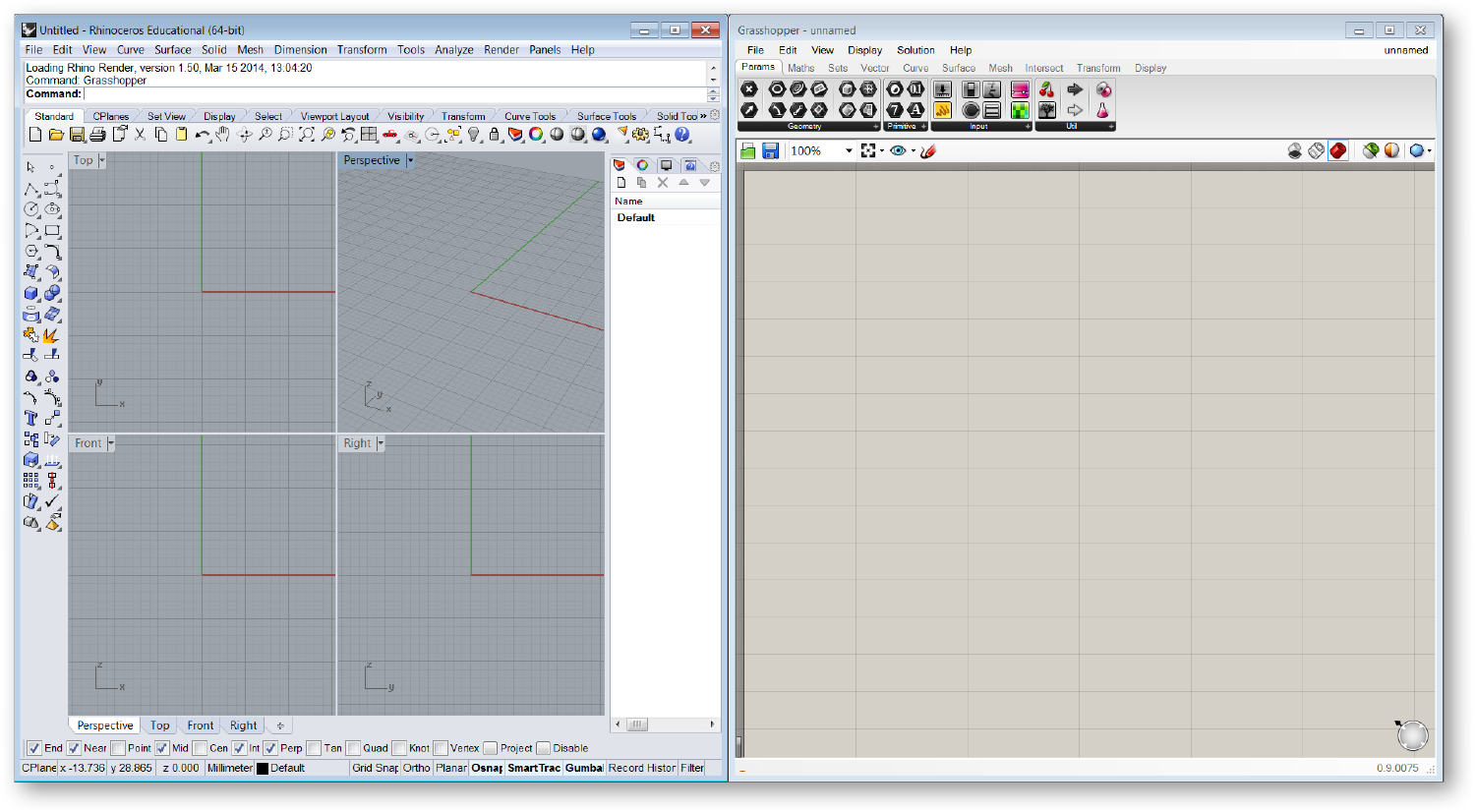The image size is (1475, 812).
Task: Click the red shaded preview icon
Action: (1337, 150)
